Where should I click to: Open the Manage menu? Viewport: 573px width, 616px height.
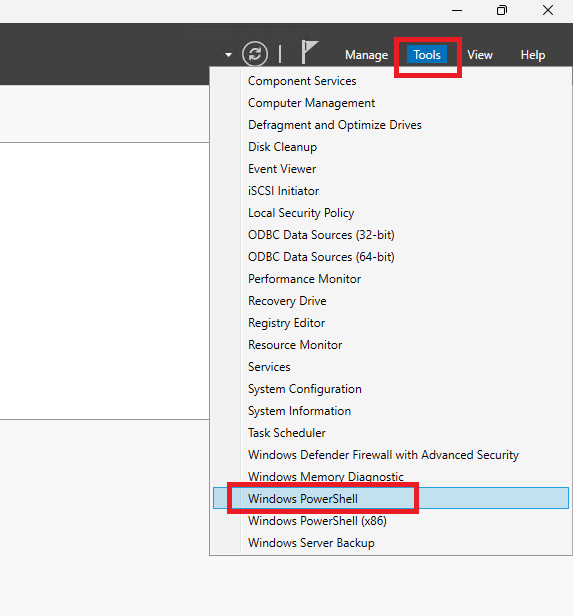click(366, 55)
